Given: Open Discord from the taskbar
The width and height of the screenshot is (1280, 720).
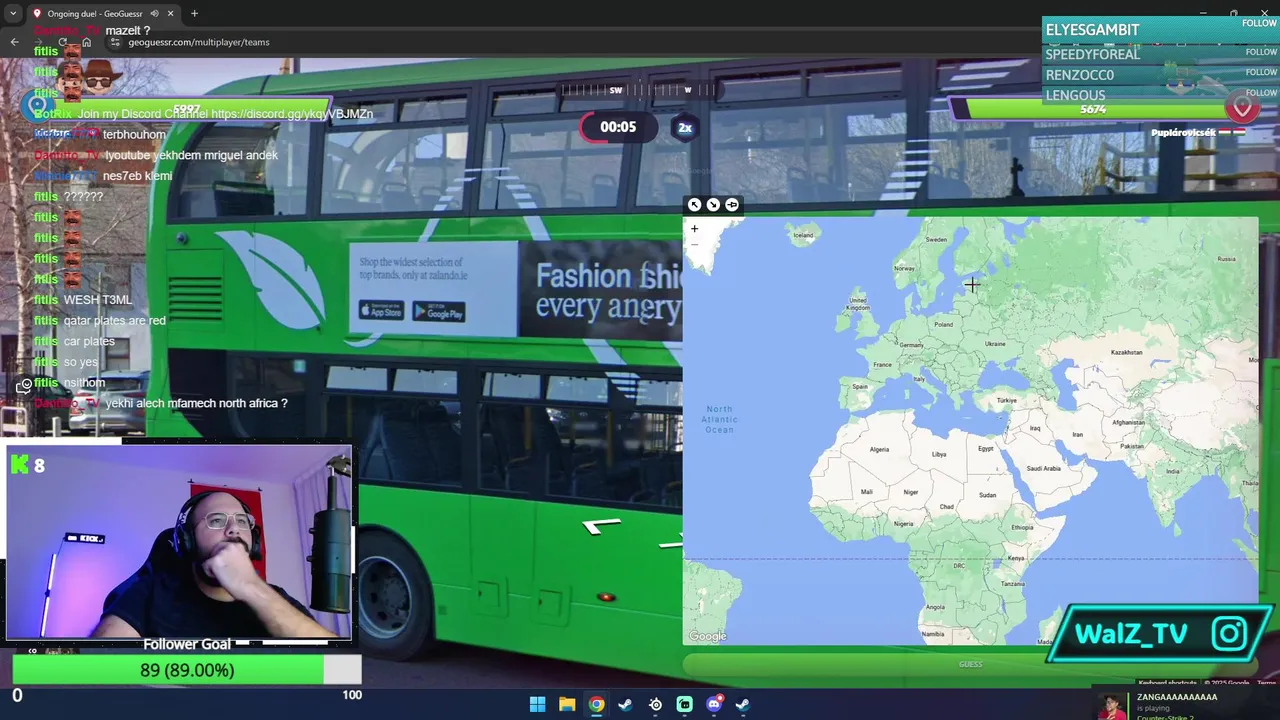Looking at the screenshot, I should [714, 704].
